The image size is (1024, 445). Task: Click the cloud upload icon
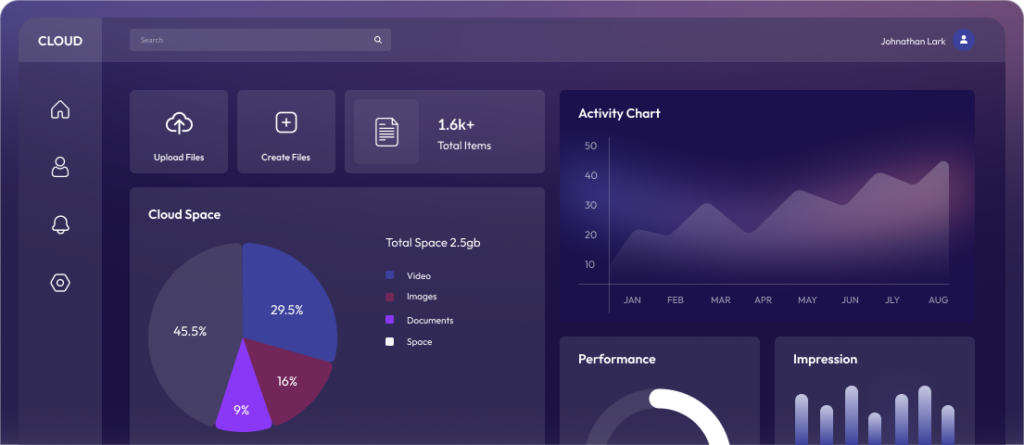click(179, 123)
